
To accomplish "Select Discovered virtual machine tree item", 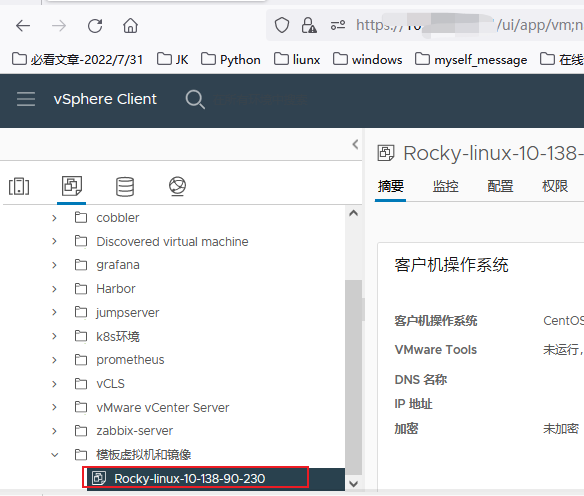I will 172,242.
